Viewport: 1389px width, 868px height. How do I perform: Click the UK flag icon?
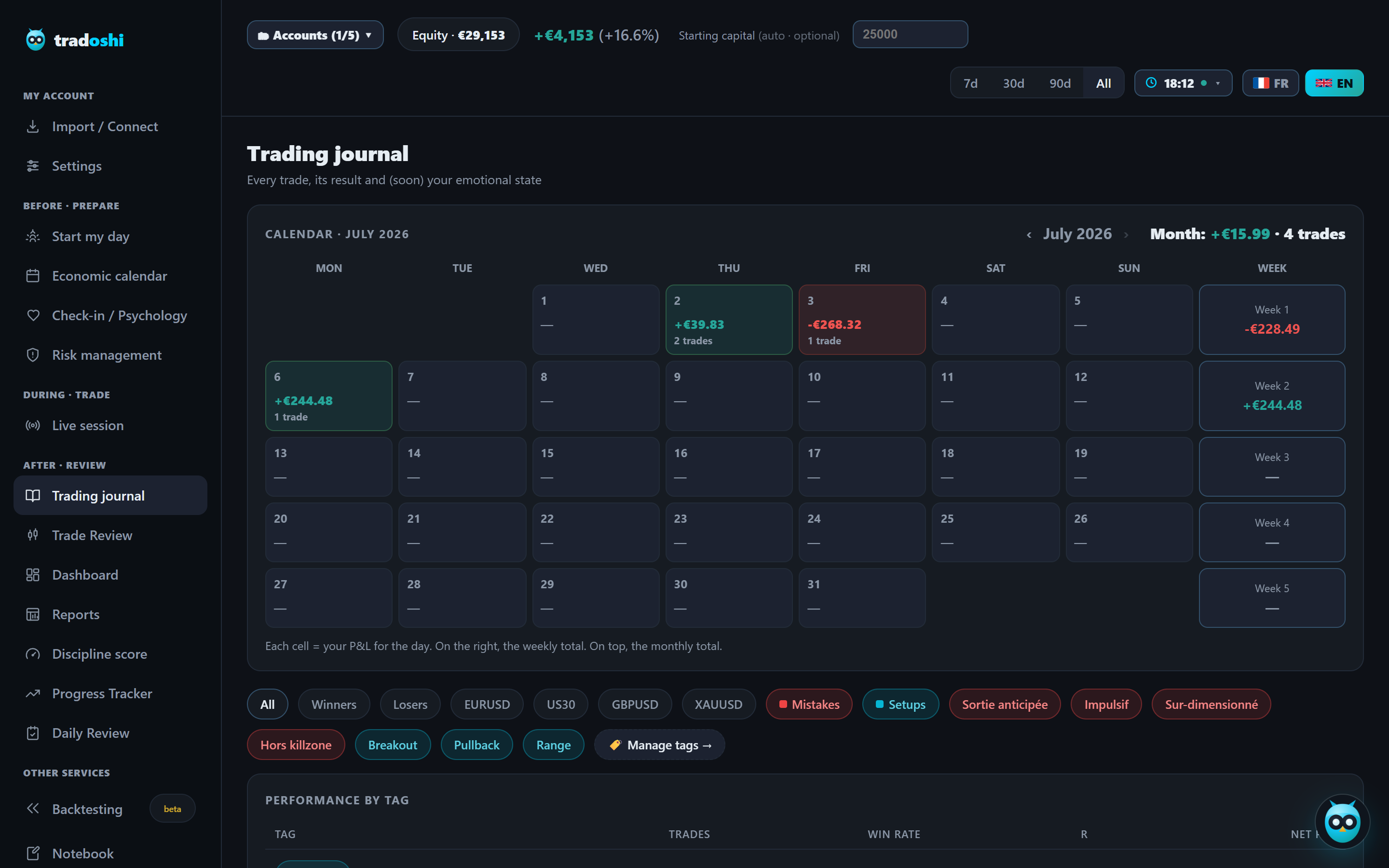tap(1323, 83)
